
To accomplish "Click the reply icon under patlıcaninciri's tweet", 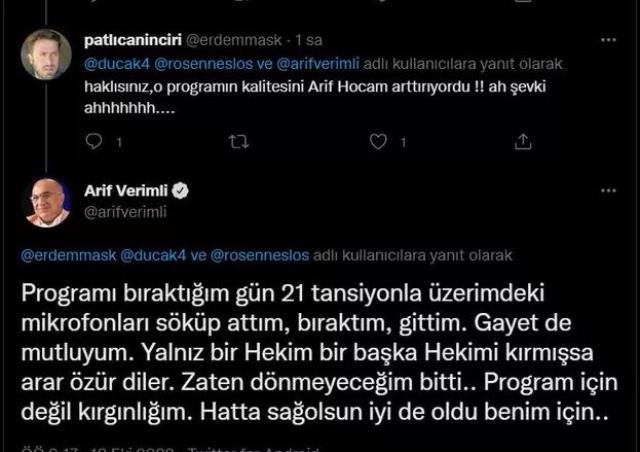I will coord(95,144).
